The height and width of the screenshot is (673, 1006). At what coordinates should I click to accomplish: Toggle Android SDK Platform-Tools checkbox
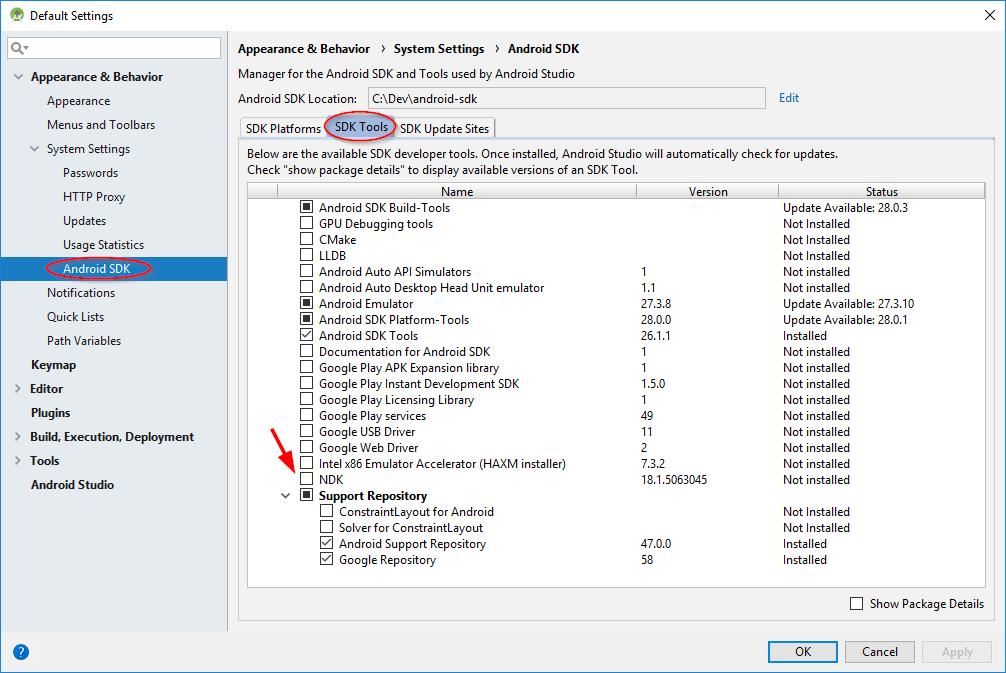(x=306, y=319)
